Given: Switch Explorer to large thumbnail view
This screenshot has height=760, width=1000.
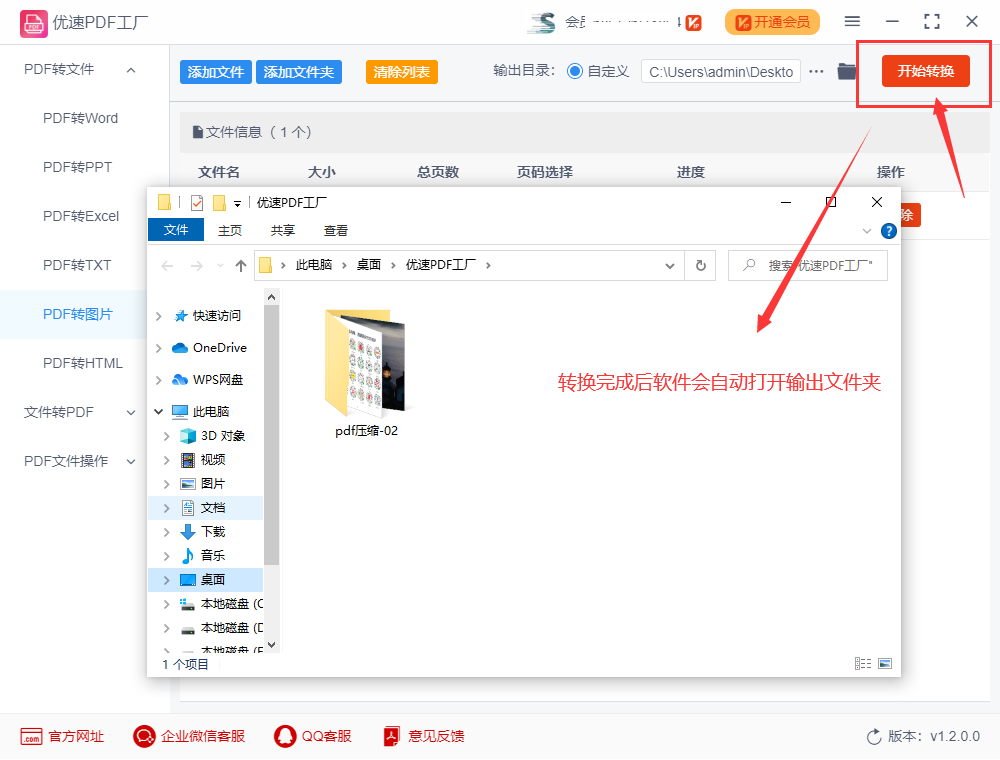Looking at the screenshot, I should click(x=884, y=663).
